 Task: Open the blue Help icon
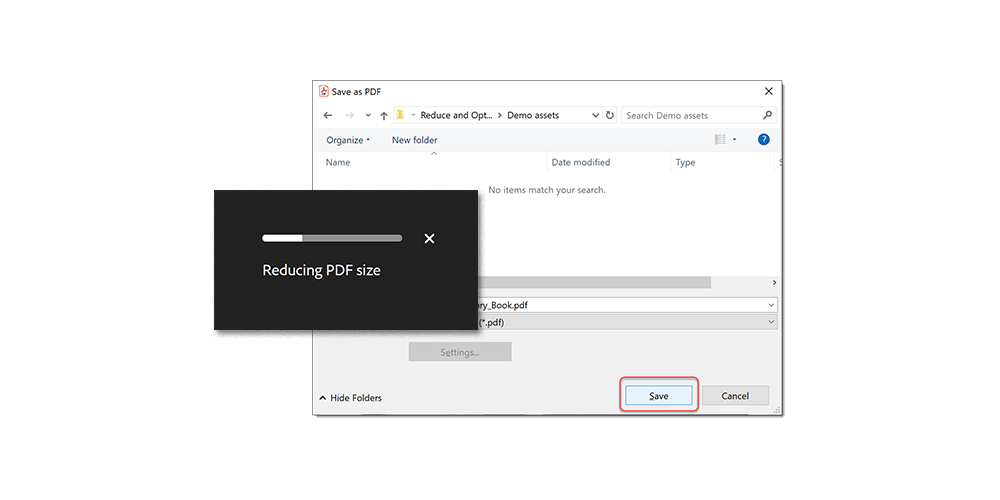[763, 139]
